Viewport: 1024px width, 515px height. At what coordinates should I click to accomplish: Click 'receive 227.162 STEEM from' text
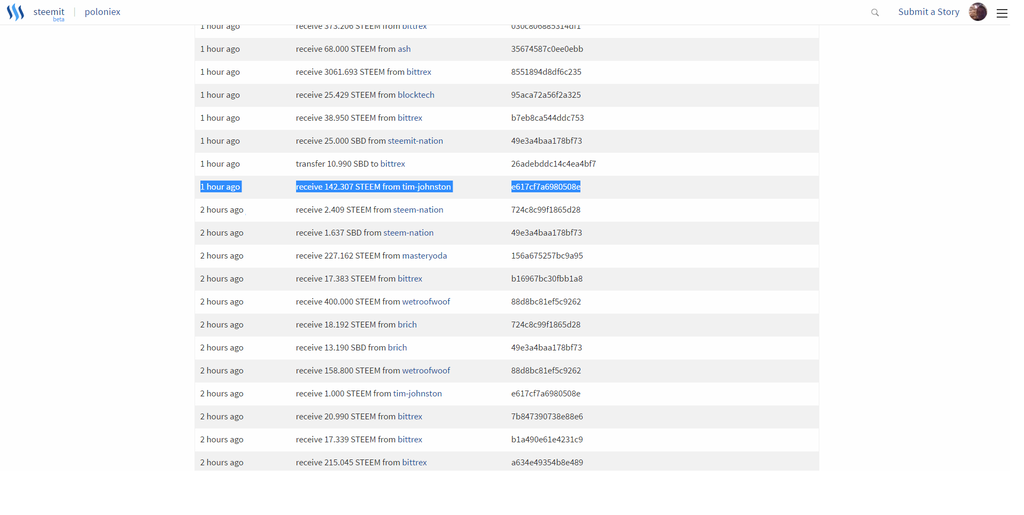[348, 255]
